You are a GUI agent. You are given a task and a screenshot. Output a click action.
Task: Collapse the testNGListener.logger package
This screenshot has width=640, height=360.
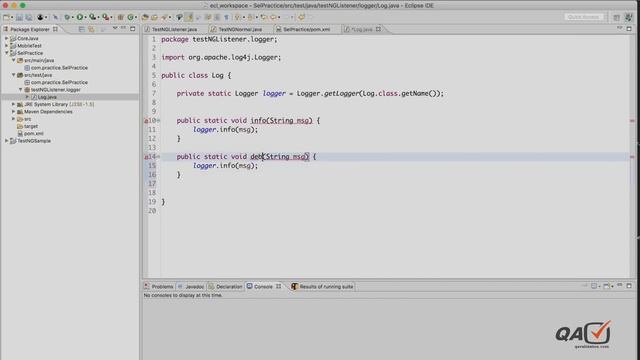click(x=20, y=89)
